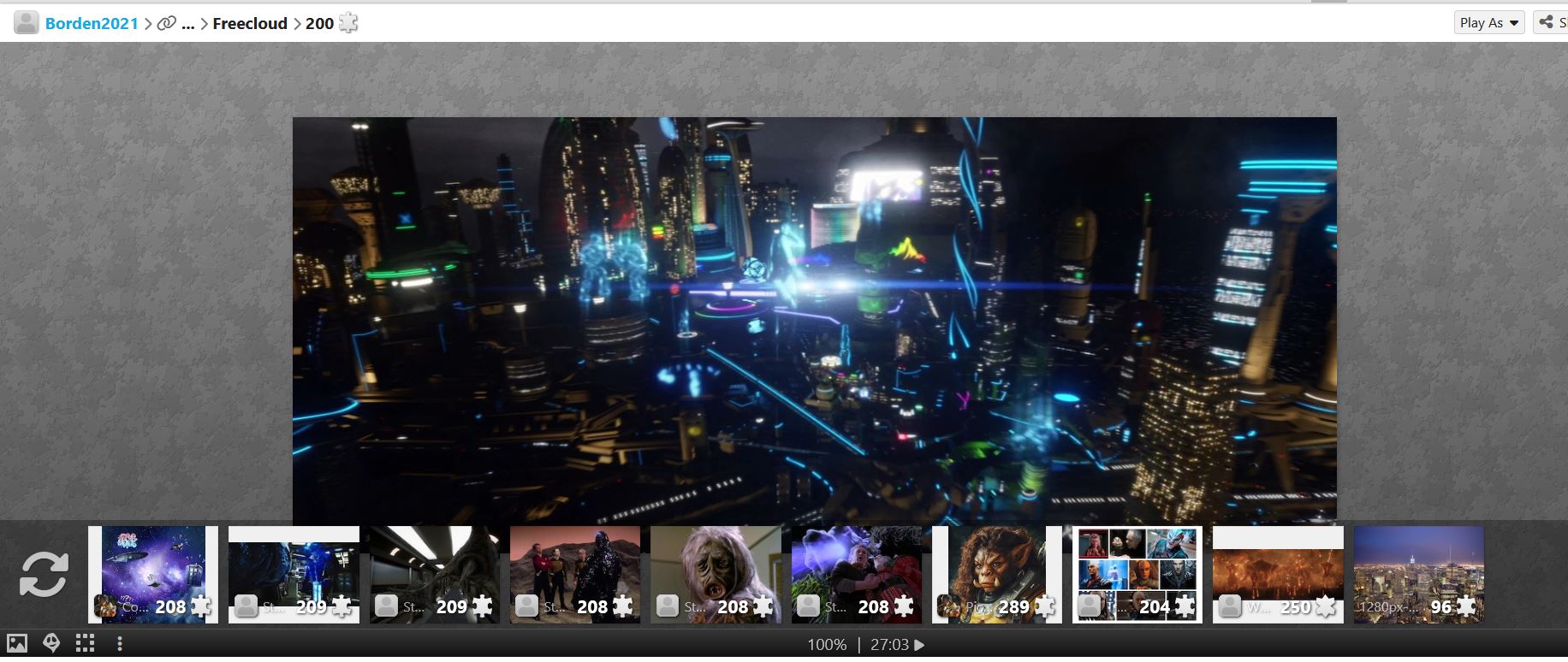Screen dimensions: 1568x662
Task: Toggle the ghost image overlay
Action: (x=51, y=644)
